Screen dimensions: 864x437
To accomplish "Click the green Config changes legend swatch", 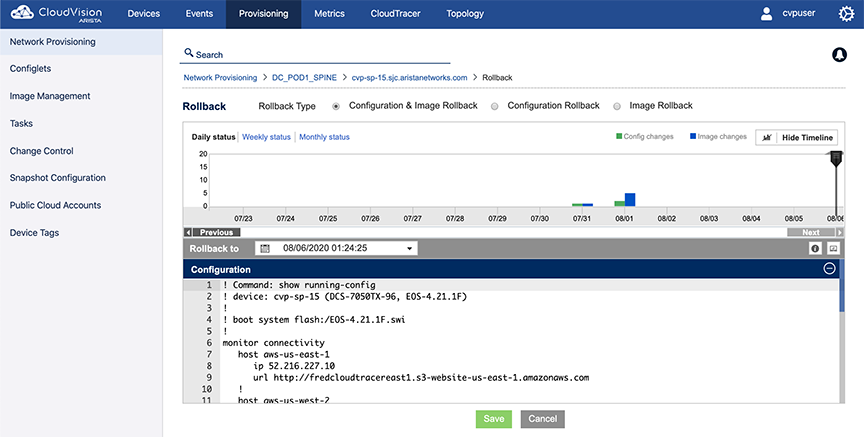I will [619, 136].
